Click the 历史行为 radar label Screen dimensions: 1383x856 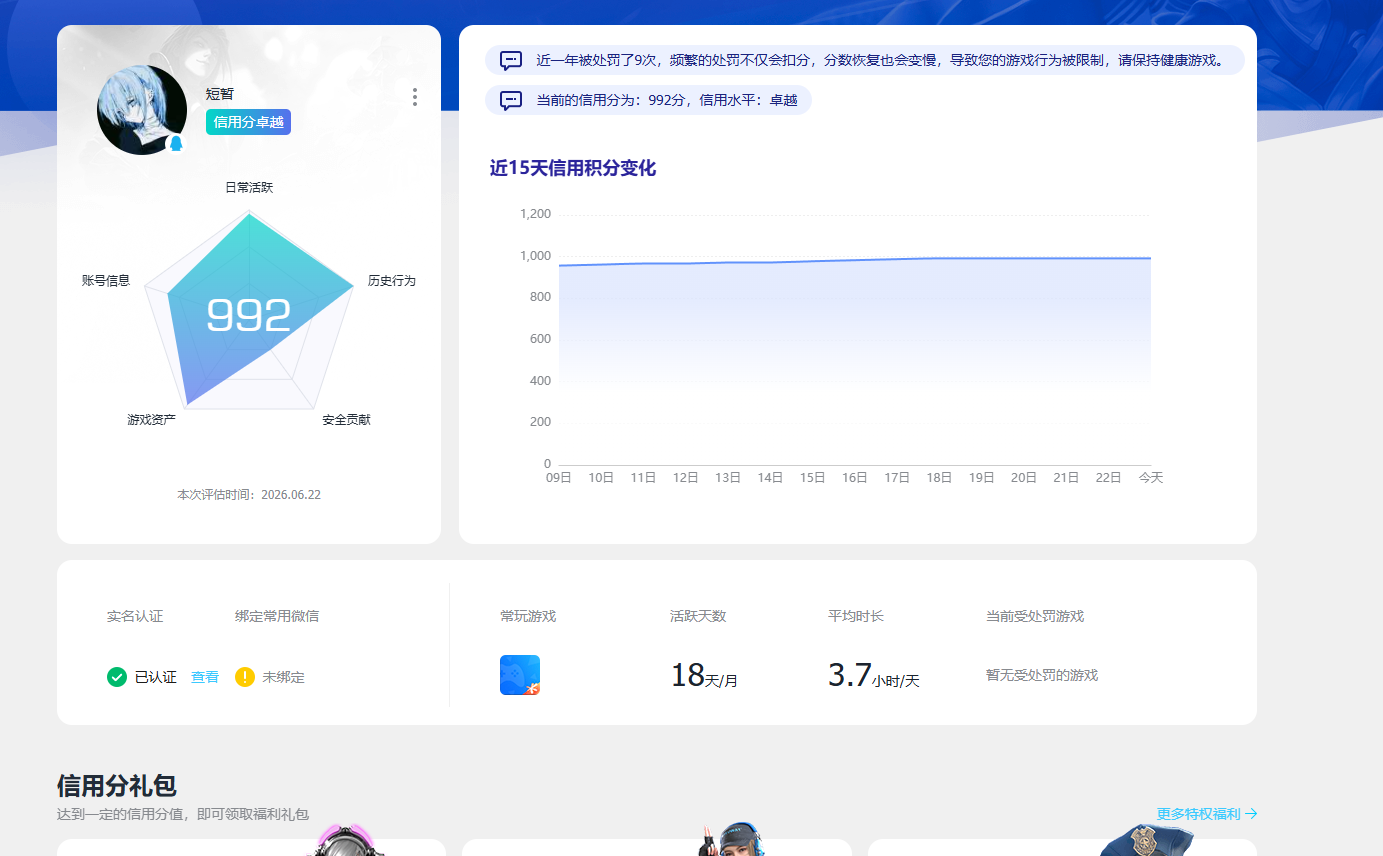[x=392, y=281]
